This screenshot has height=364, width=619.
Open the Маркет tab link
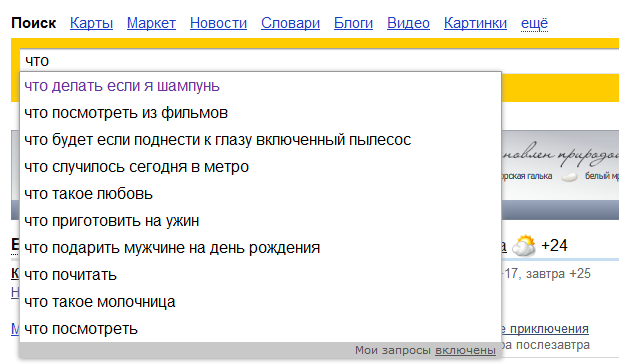(151, 23)
